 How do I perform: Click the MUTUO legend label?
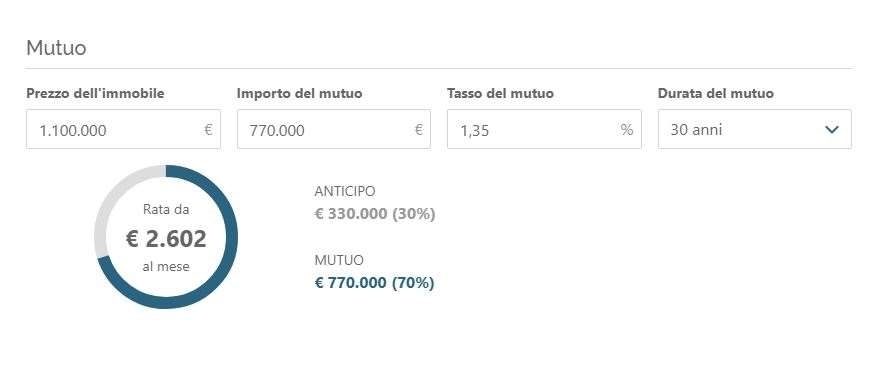point(339,260)
